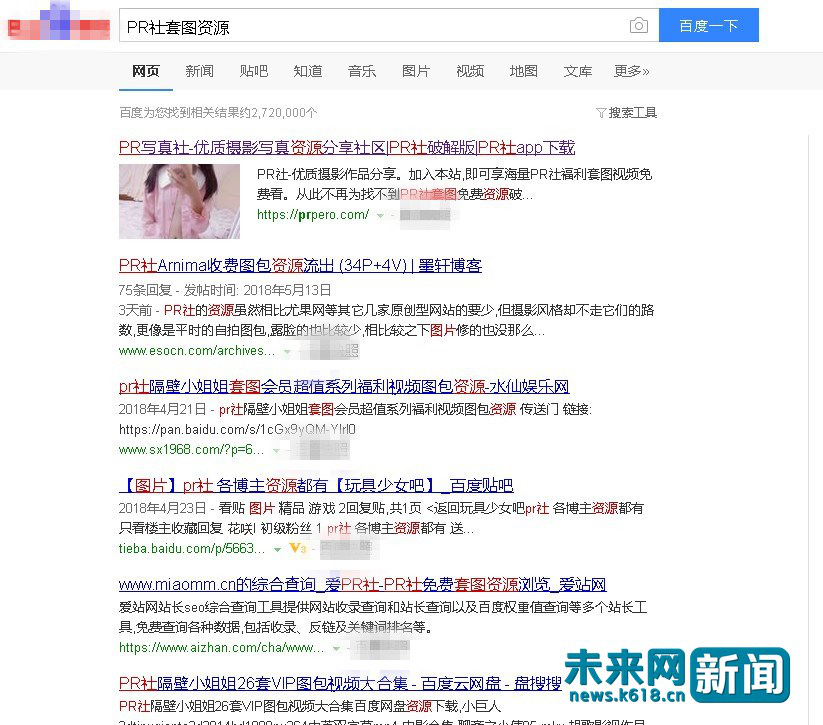Select the 网页 tab

pos(145,71)
